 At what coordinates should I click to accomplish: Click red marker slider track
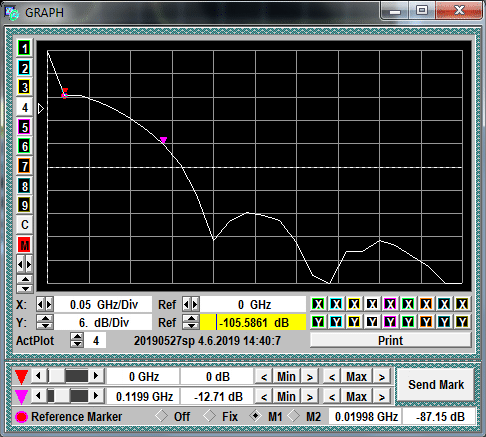(x=67, y=376)
